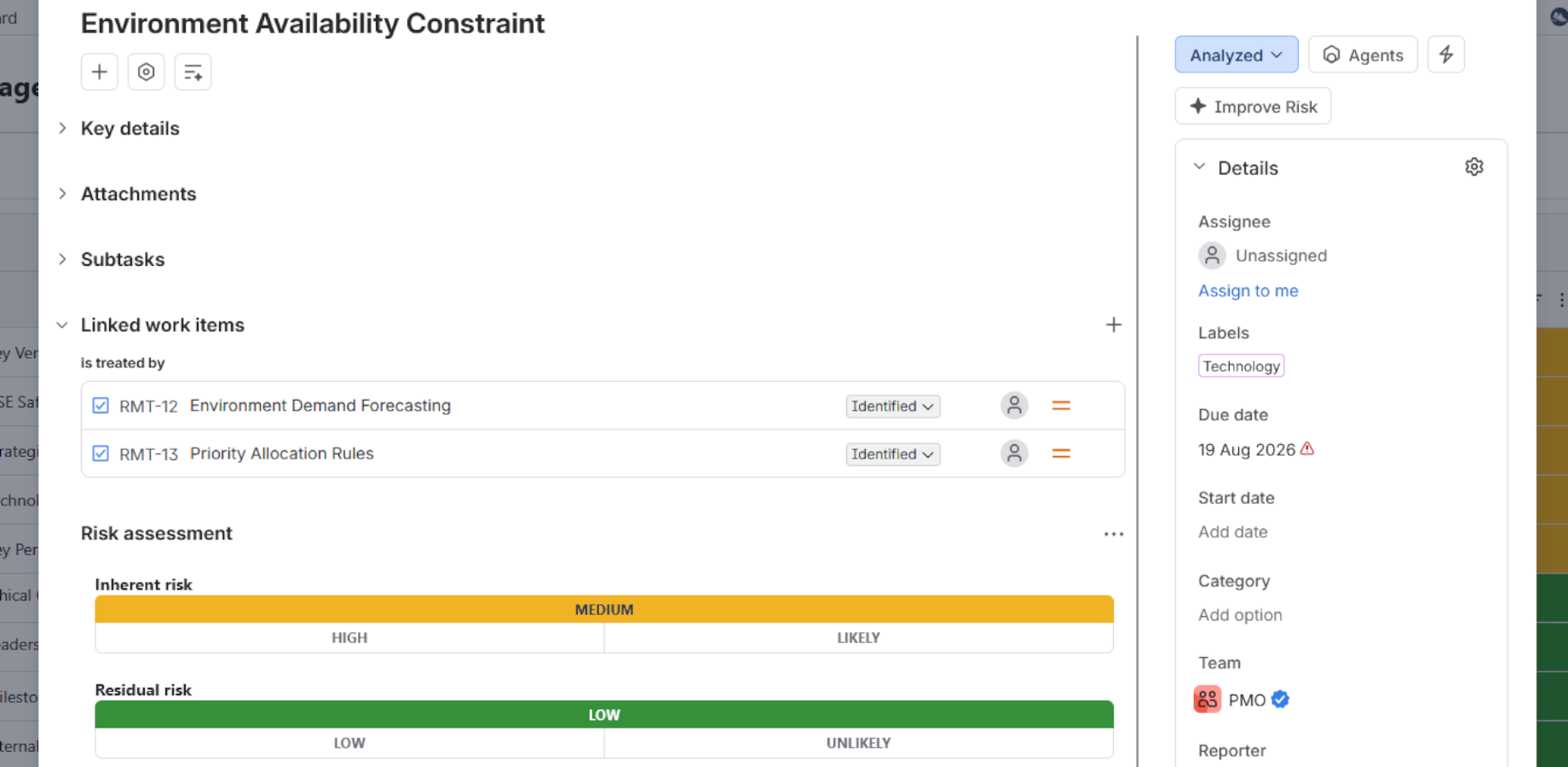The image size is (1568, 767).
Task: Click the PMO team icon
Action: [x=1208, y=700]
